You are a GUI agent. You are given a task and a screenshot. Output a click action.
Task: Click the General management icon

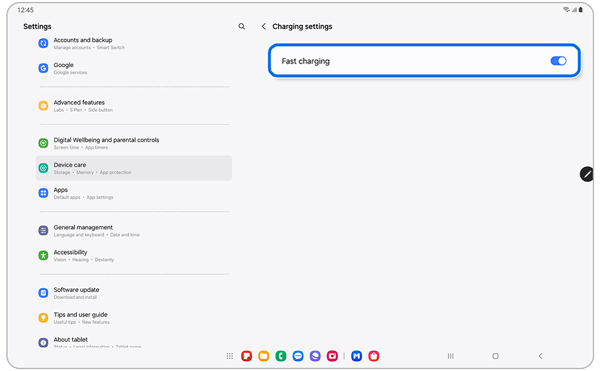click(x=43, y=230)
